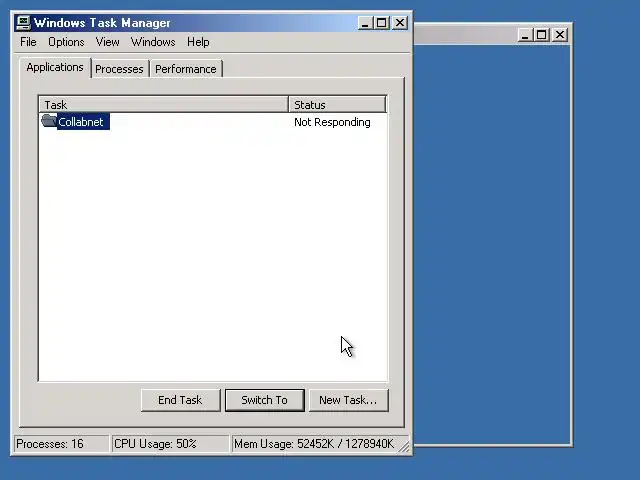Image resolution: width=640 pixels, height=480 pixels.
Task: Switch to the Processes tab
Action: (119, 69)
